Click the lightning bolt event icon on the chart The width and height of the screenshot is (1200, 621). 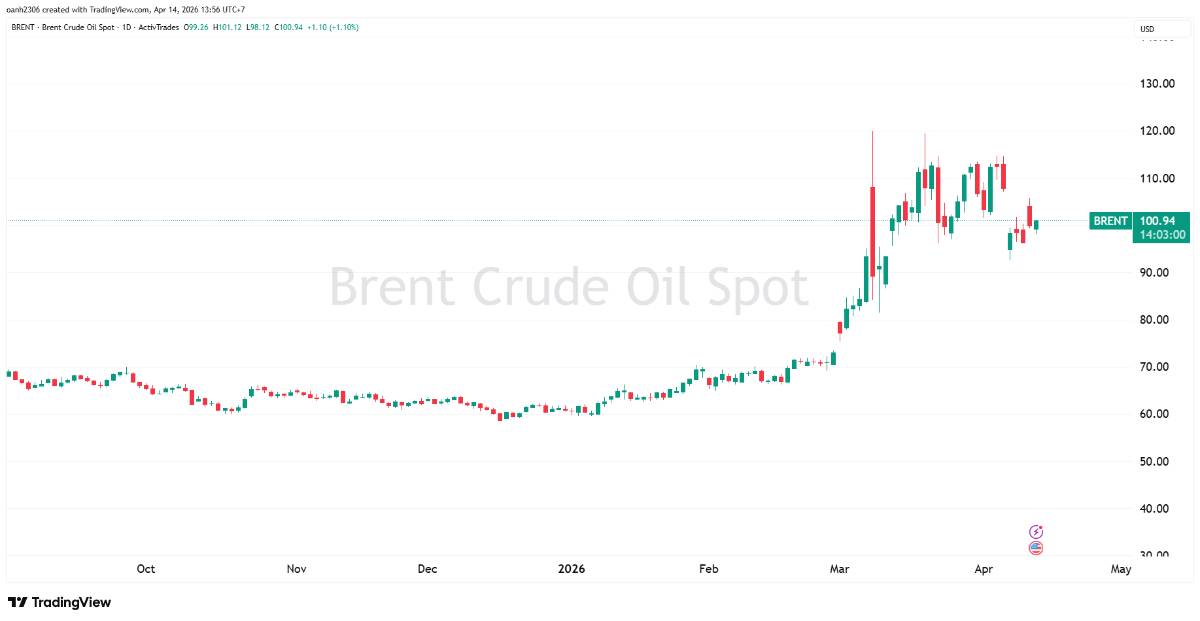pos(1035,531)
